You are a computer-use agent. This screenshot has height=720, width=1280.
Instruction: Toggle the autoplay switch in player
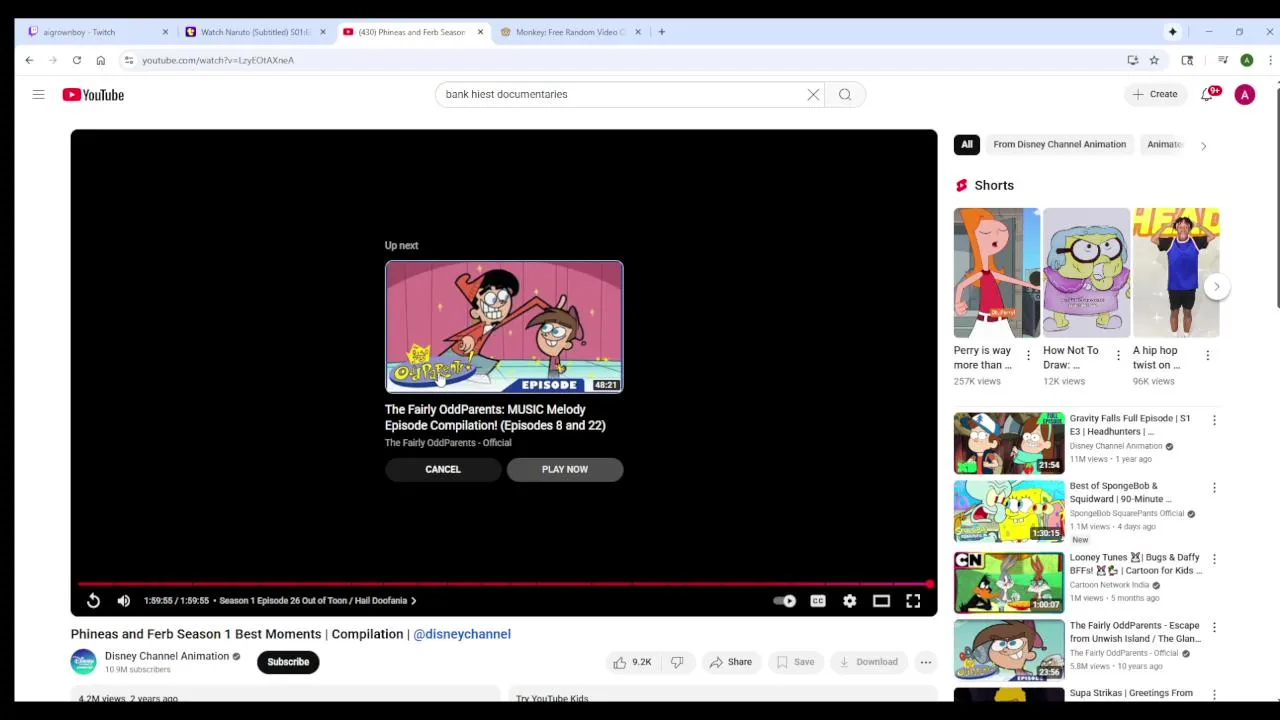point(785,601)
